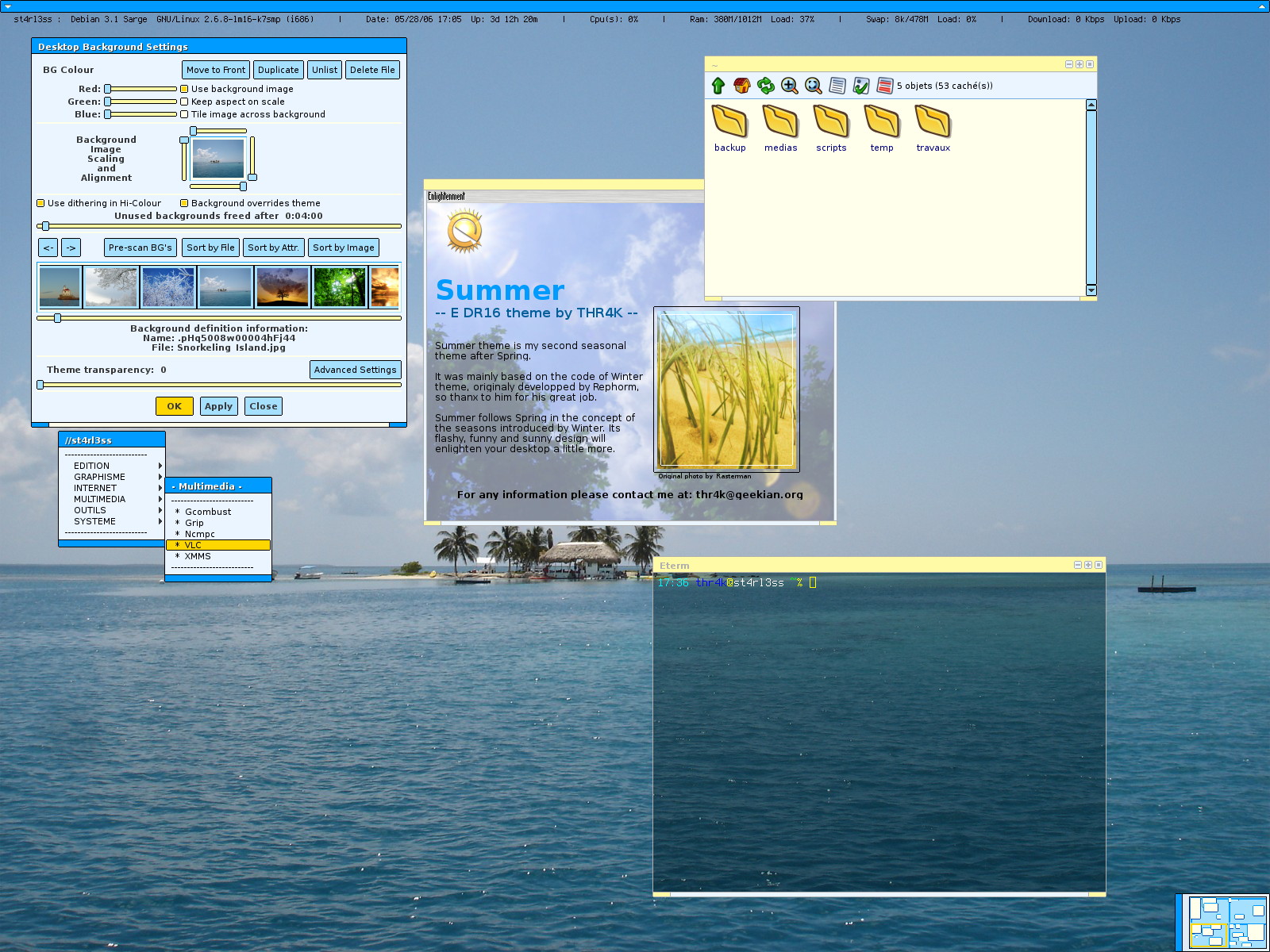The image size is (1270, 952).
Task: Click the top-right corner arrow of the desktop bar
Action: pos(1262,6)
